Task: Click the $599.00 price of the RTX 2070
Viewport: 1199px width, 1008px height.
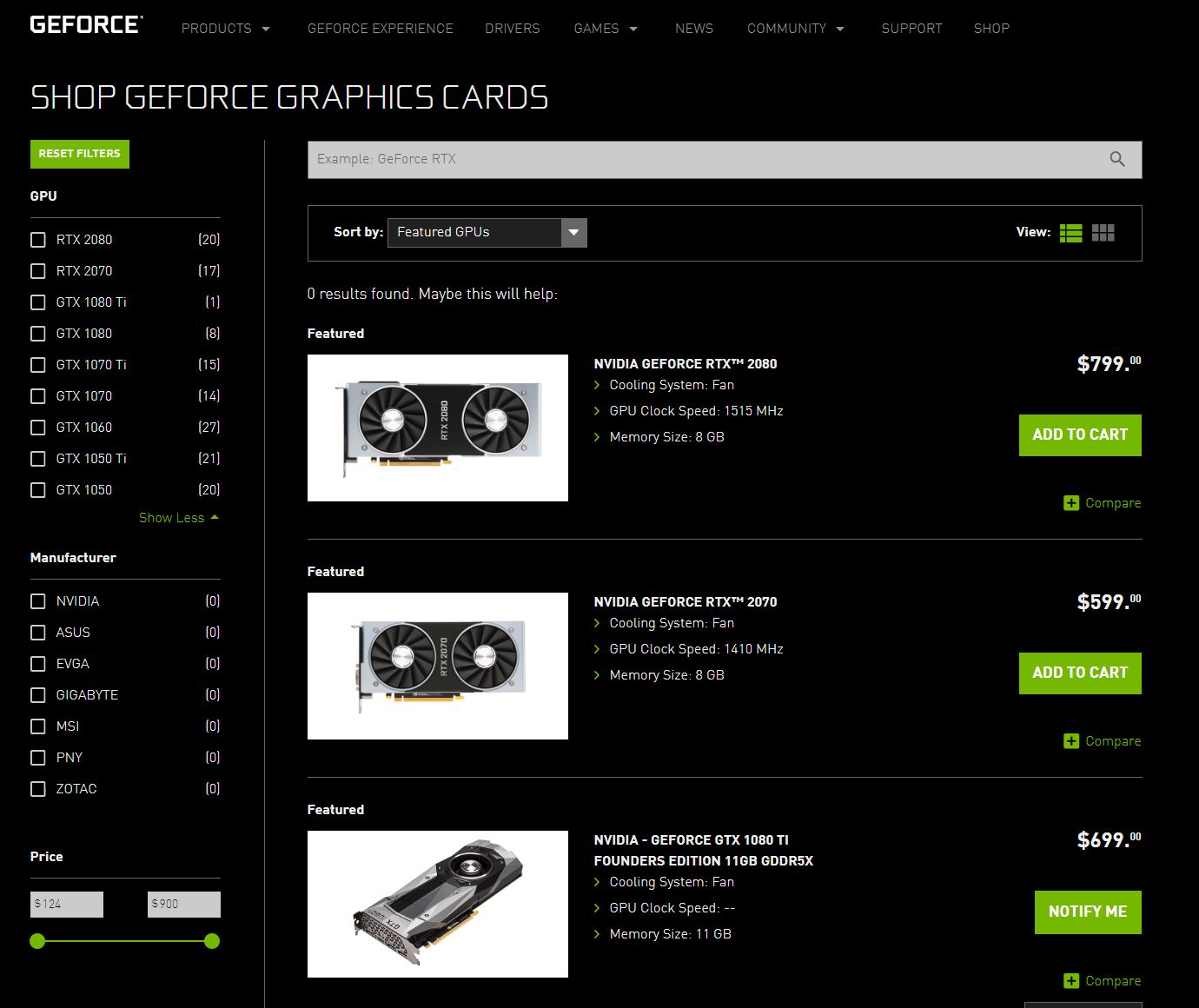Action: click(x=1110, y=601)
